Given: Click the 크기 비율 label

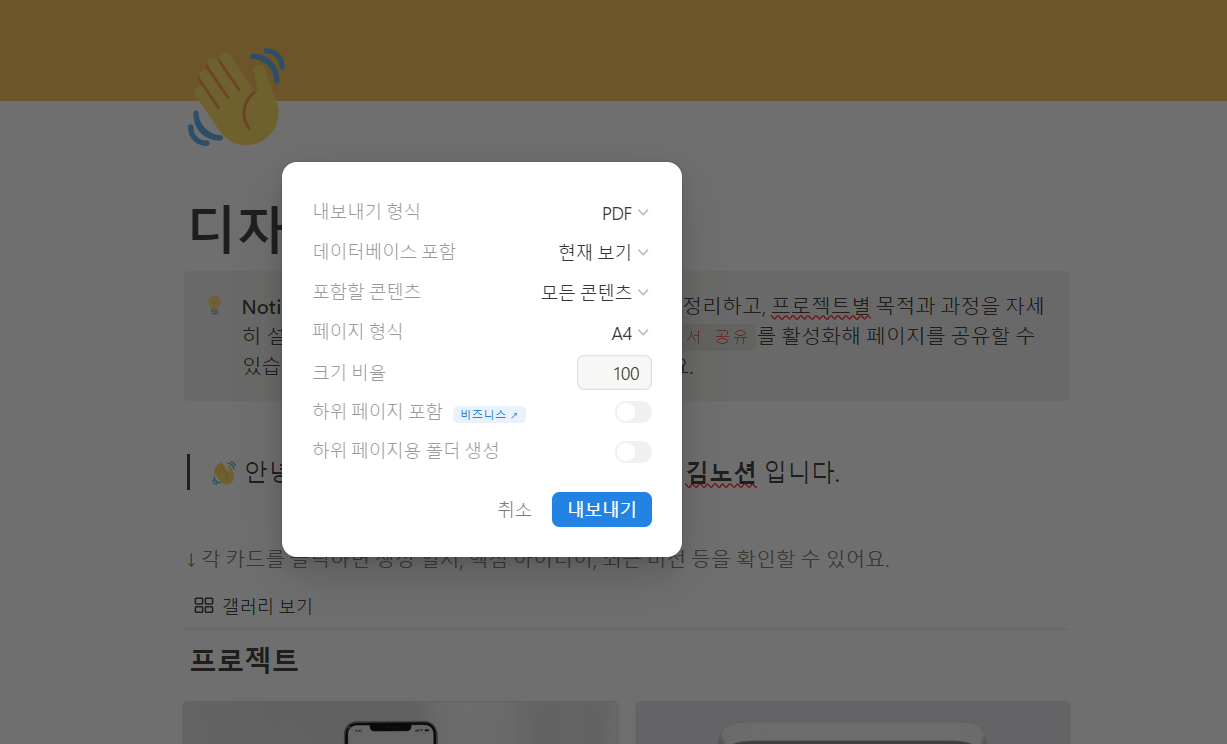Looking at the screenshot, I should [349, 372].
